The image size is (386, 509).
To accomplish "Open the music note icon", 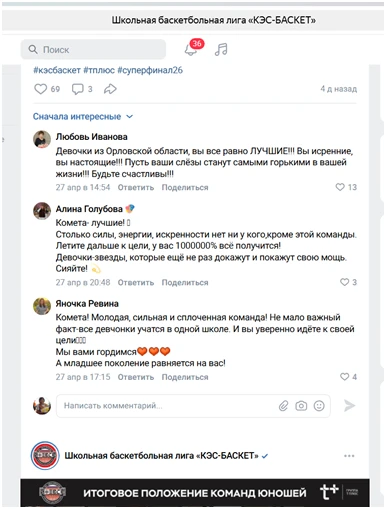I will (x=221, y=50).
